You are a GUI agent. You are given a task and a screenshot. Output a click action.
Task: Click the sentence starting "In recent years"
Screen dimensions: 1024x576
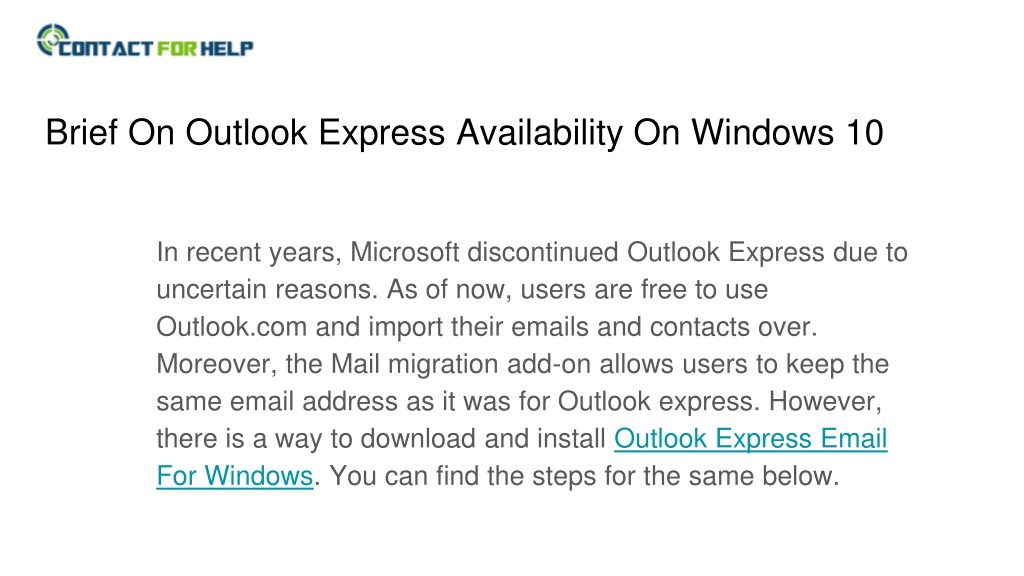[x=532, y=270]
